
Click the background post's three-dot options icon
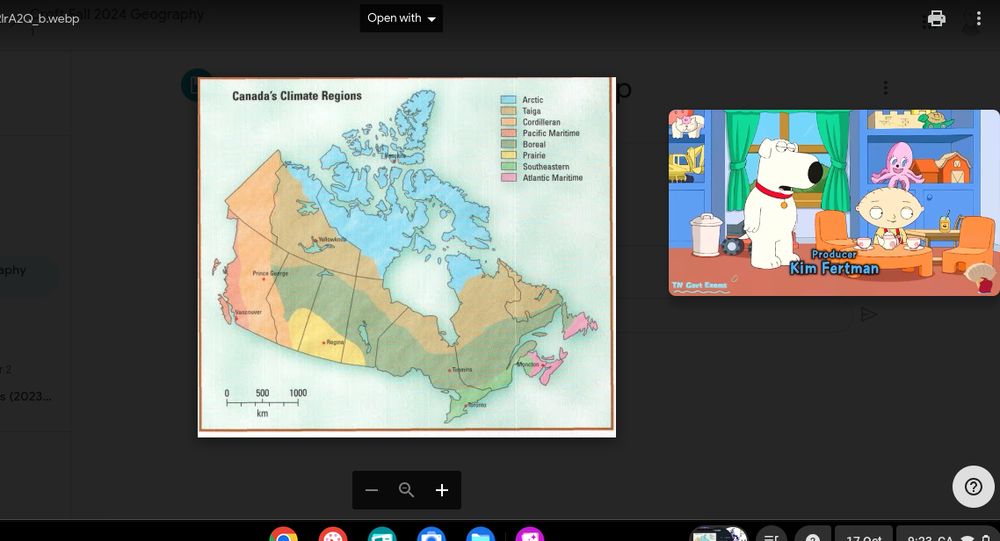tap(885, 87)
